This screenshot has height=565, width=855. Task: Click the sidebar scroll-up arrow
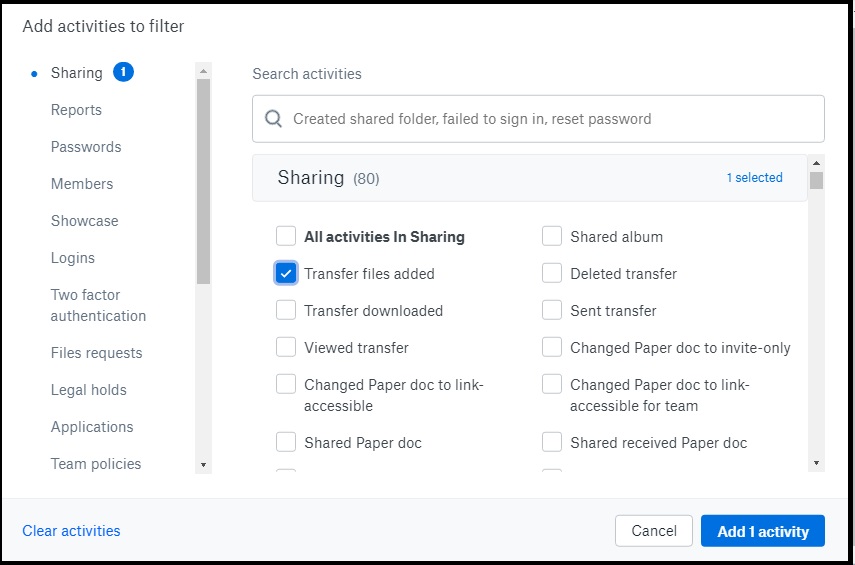tap(203, 71)
